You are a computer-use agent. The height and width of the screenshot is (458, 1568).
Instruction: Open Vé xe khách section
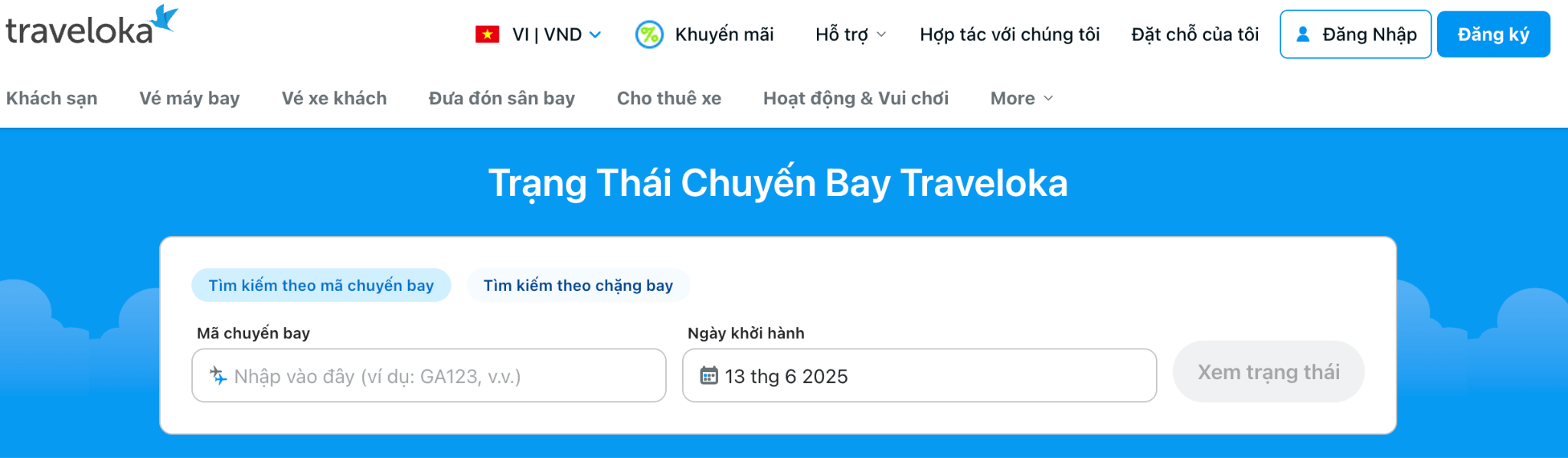click(x=334, y=98)
